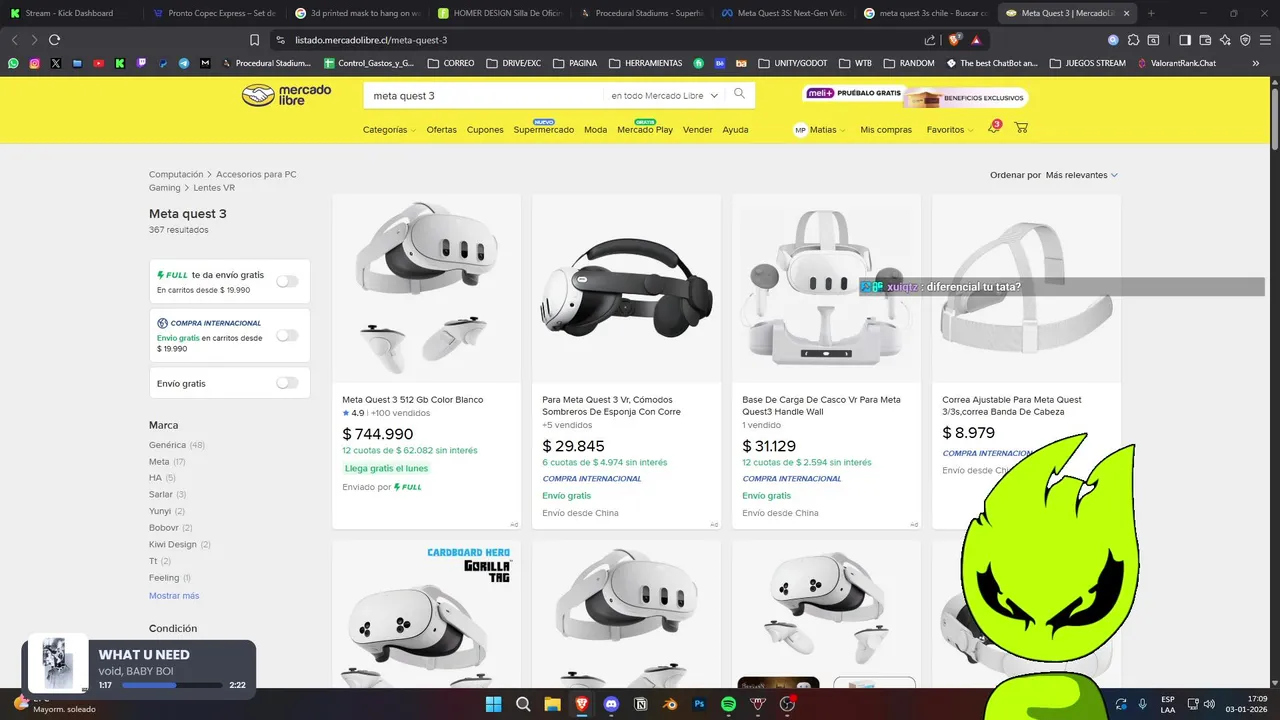Open the Brave Wallet icon

point(1206,40)
